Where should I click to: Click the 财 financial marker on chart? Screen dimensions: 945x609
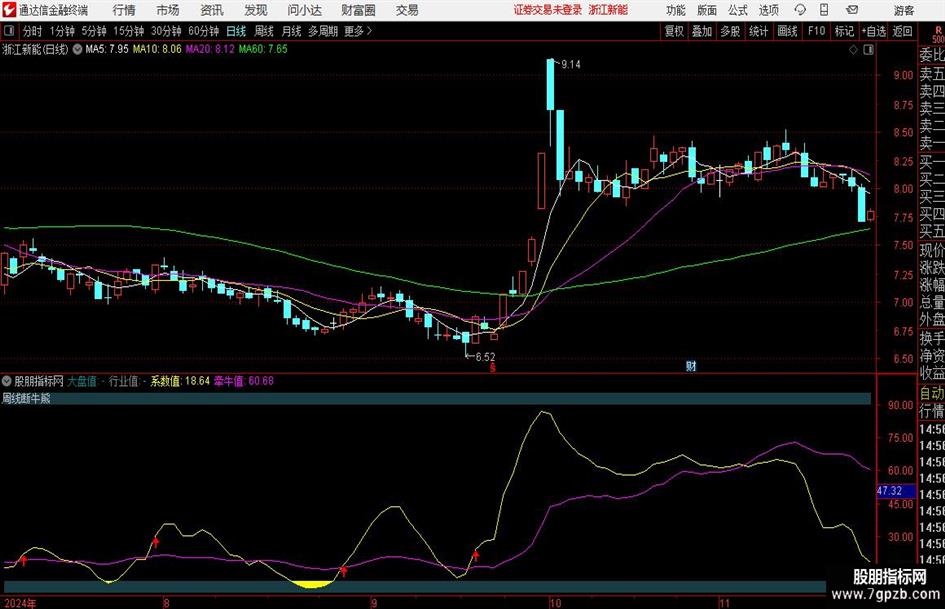tap(691, 366)
